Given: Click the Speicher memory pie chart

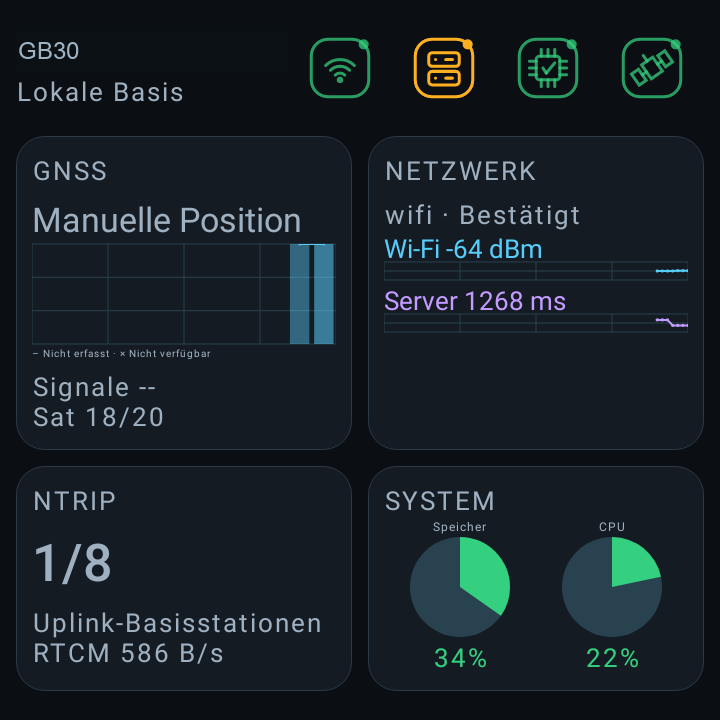Looking at the screenshot, I should pos(460,587).
